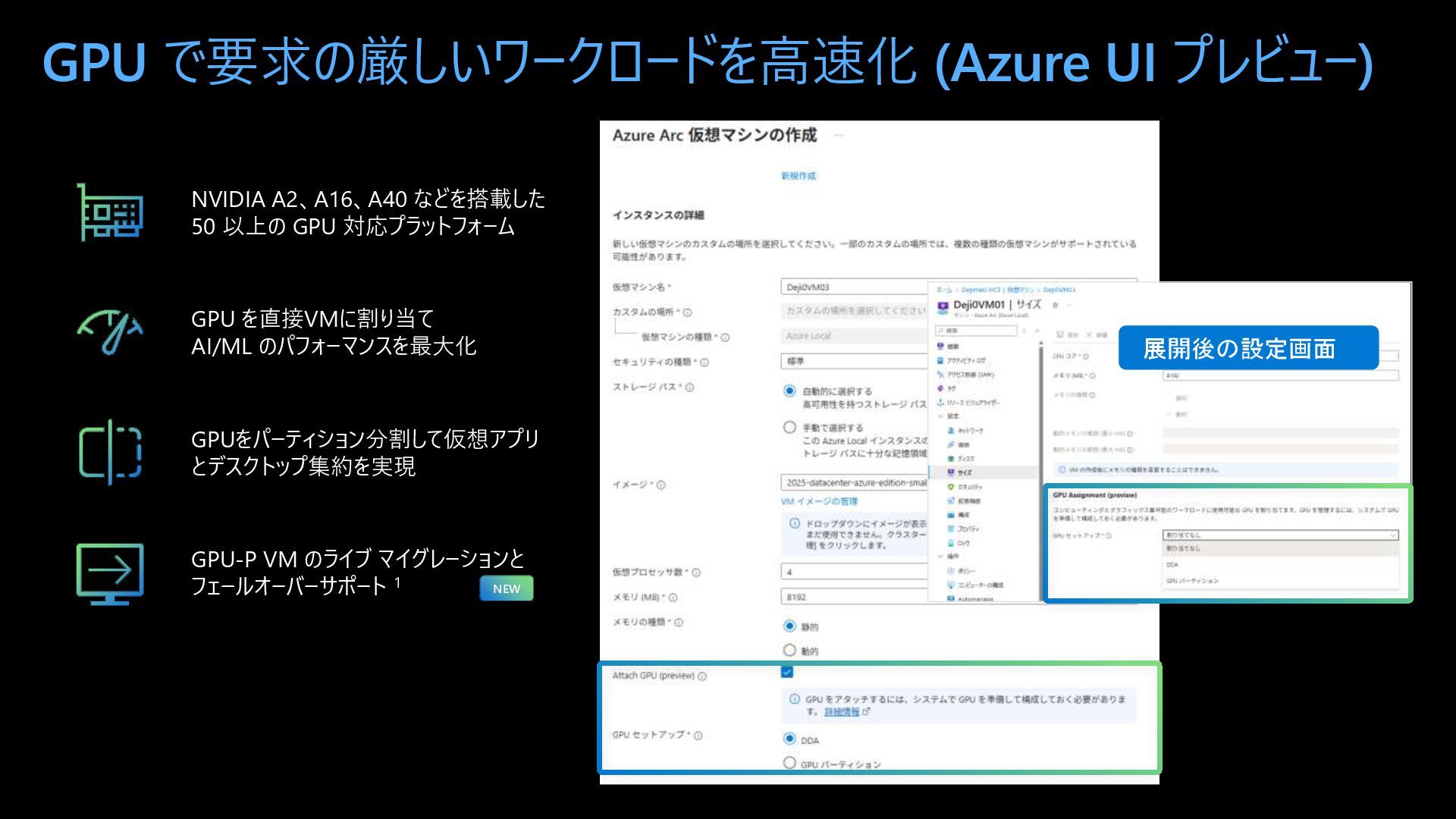Open GPU セットアップ dropdown in size pane
The image size is (1456, 819).
pyautogui.click(x=1280, y=535)
